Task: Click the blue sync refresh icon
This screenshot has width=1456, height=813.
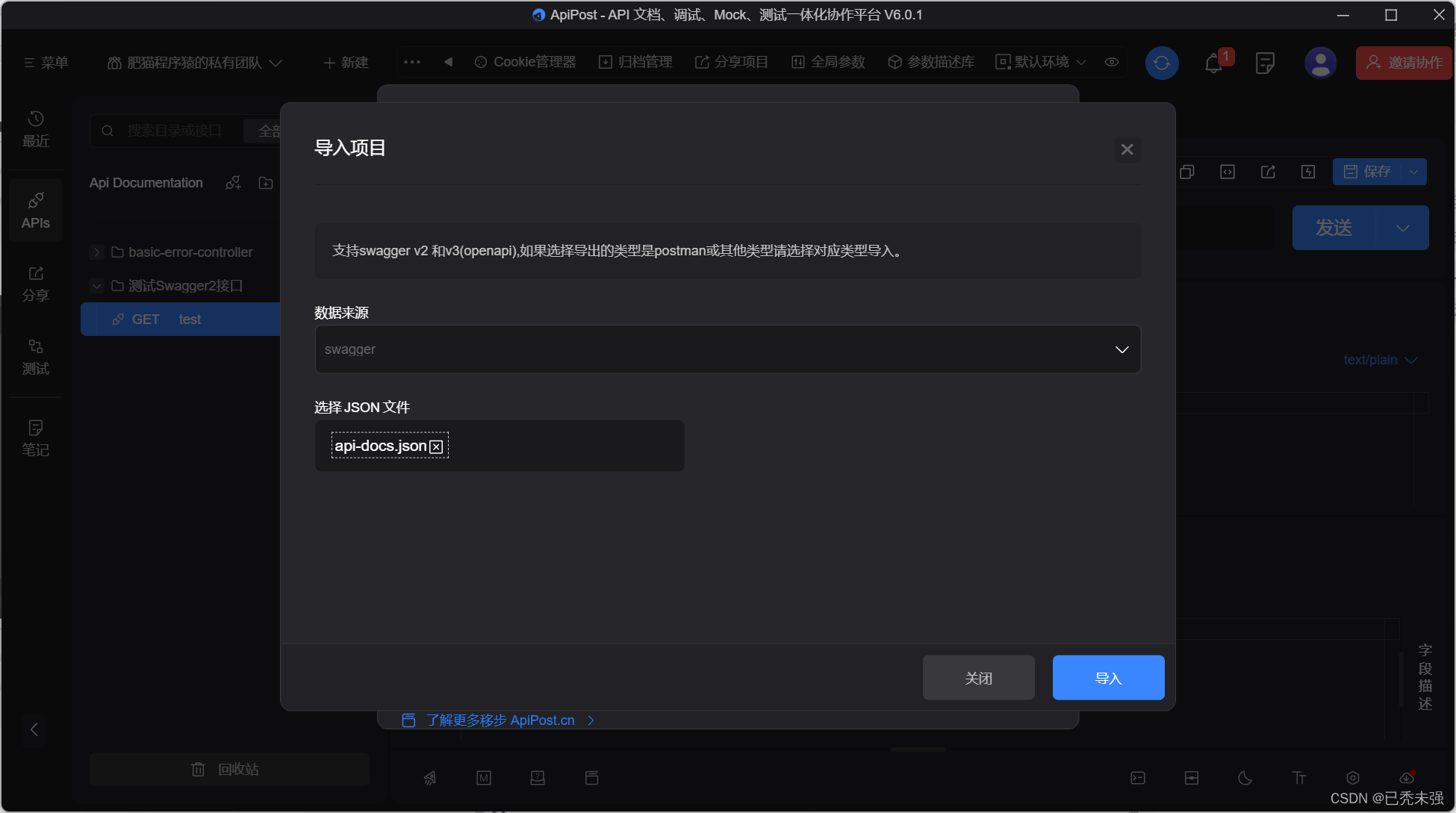Action: [1162, 63]
